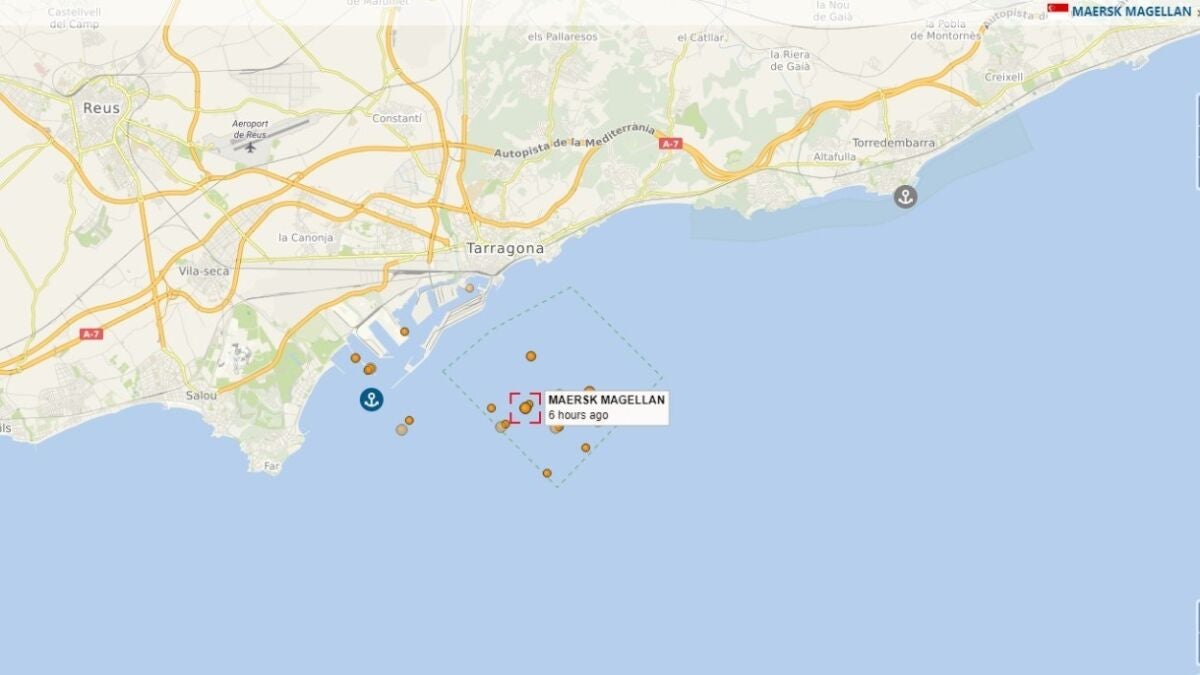Select the vessel marker inside the red brackets
The image size is (1200, 675).
click(526, 407)
